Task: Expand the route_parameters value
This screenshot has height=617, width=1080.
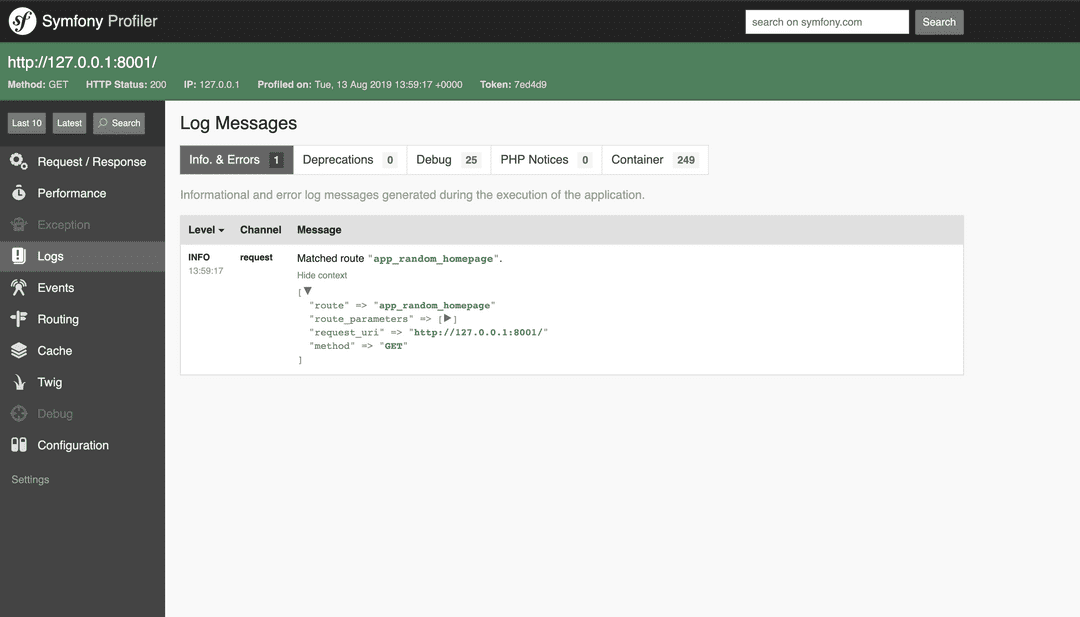Action: point(445,318)
